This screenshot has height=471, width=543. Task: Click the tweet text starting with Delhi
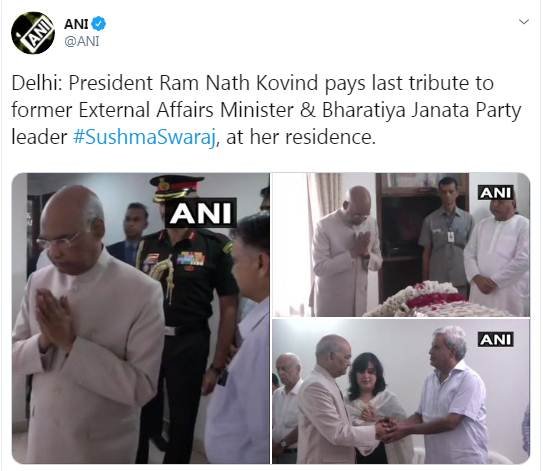267,110
